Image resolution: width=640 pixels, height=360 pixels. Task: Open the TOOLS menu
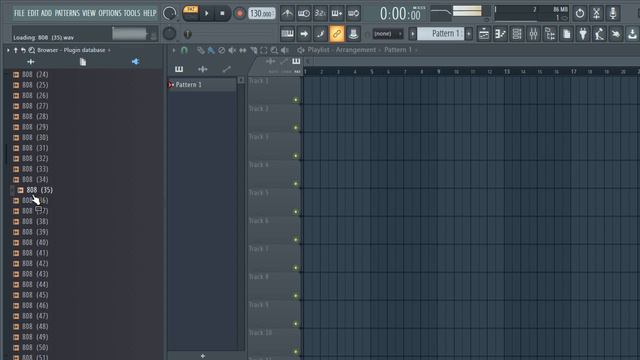tap(131, 13)
